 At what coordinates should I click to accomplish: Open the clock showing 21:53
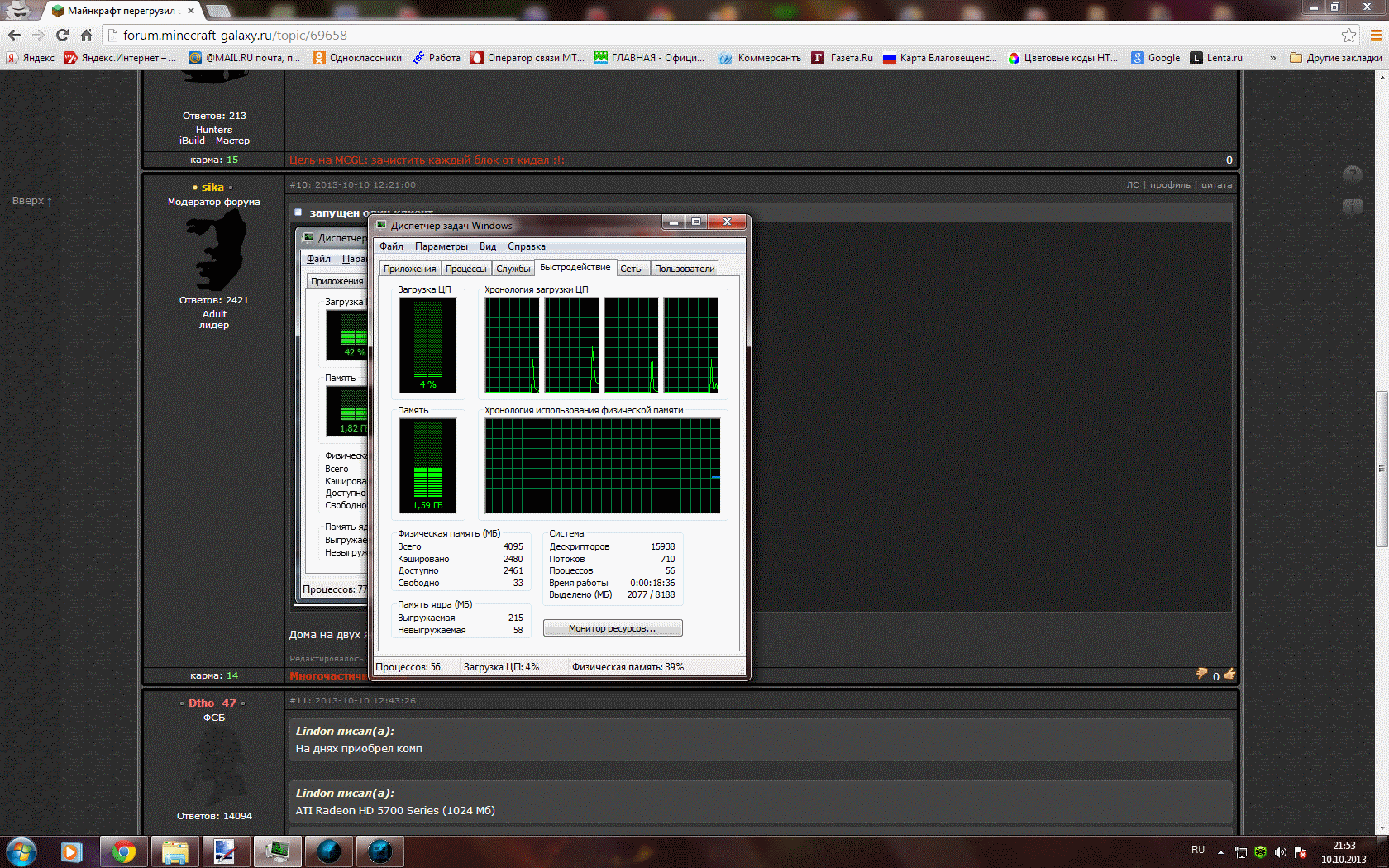click(1344, 851)
